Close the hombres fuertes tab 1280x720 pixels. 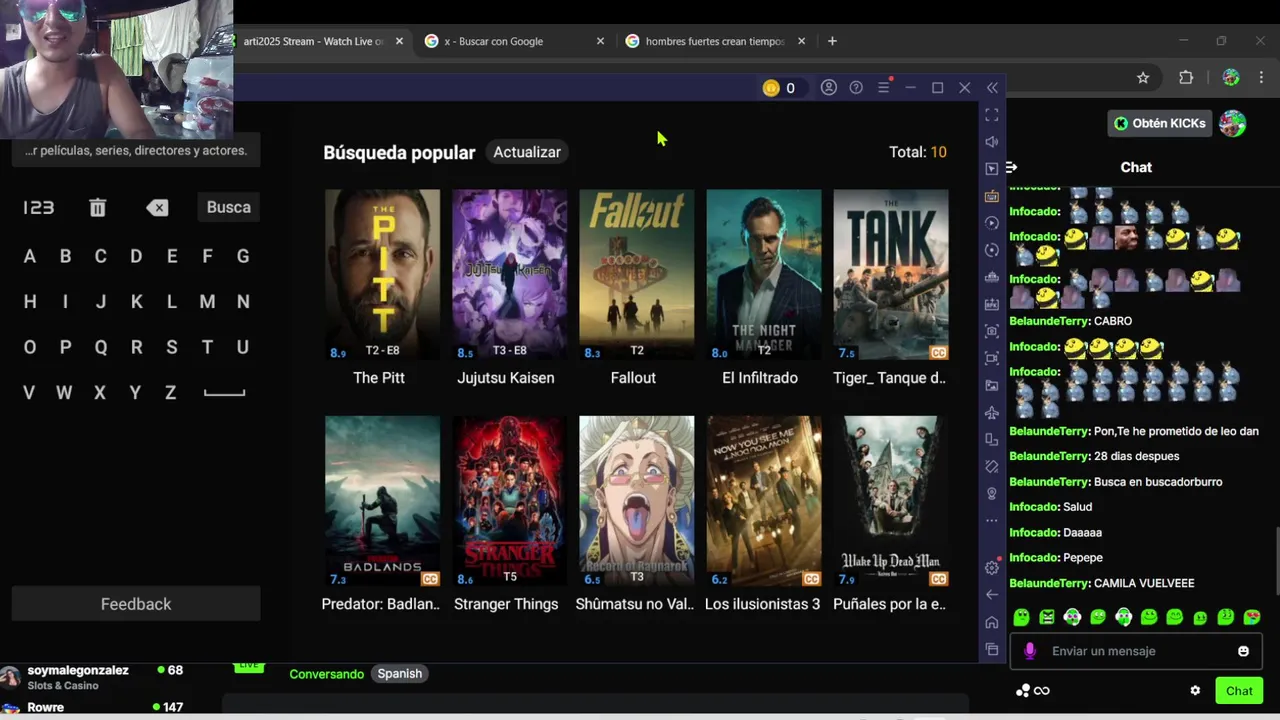tap(801, 41)
